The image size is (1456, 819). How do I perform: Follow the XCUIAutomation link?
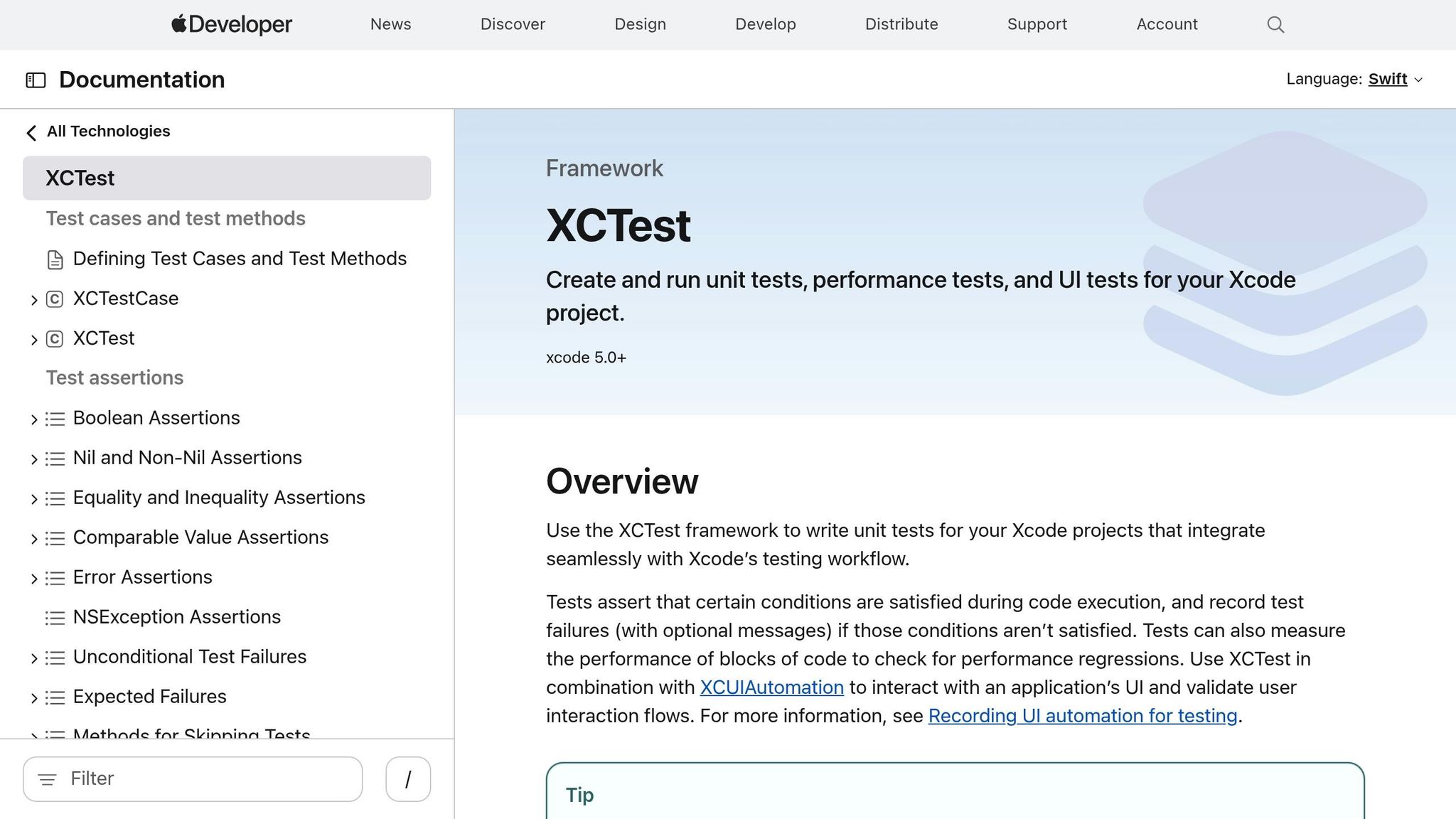[x=771, y=687]
